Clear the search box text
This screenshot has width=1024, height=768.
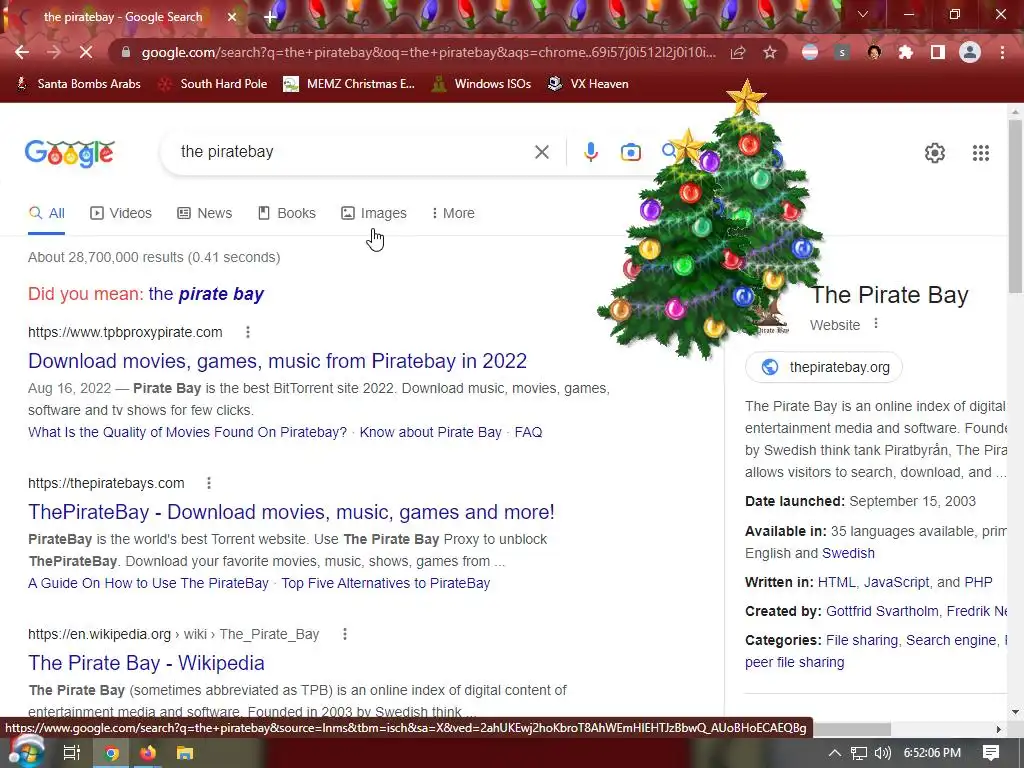coord(541,152)
